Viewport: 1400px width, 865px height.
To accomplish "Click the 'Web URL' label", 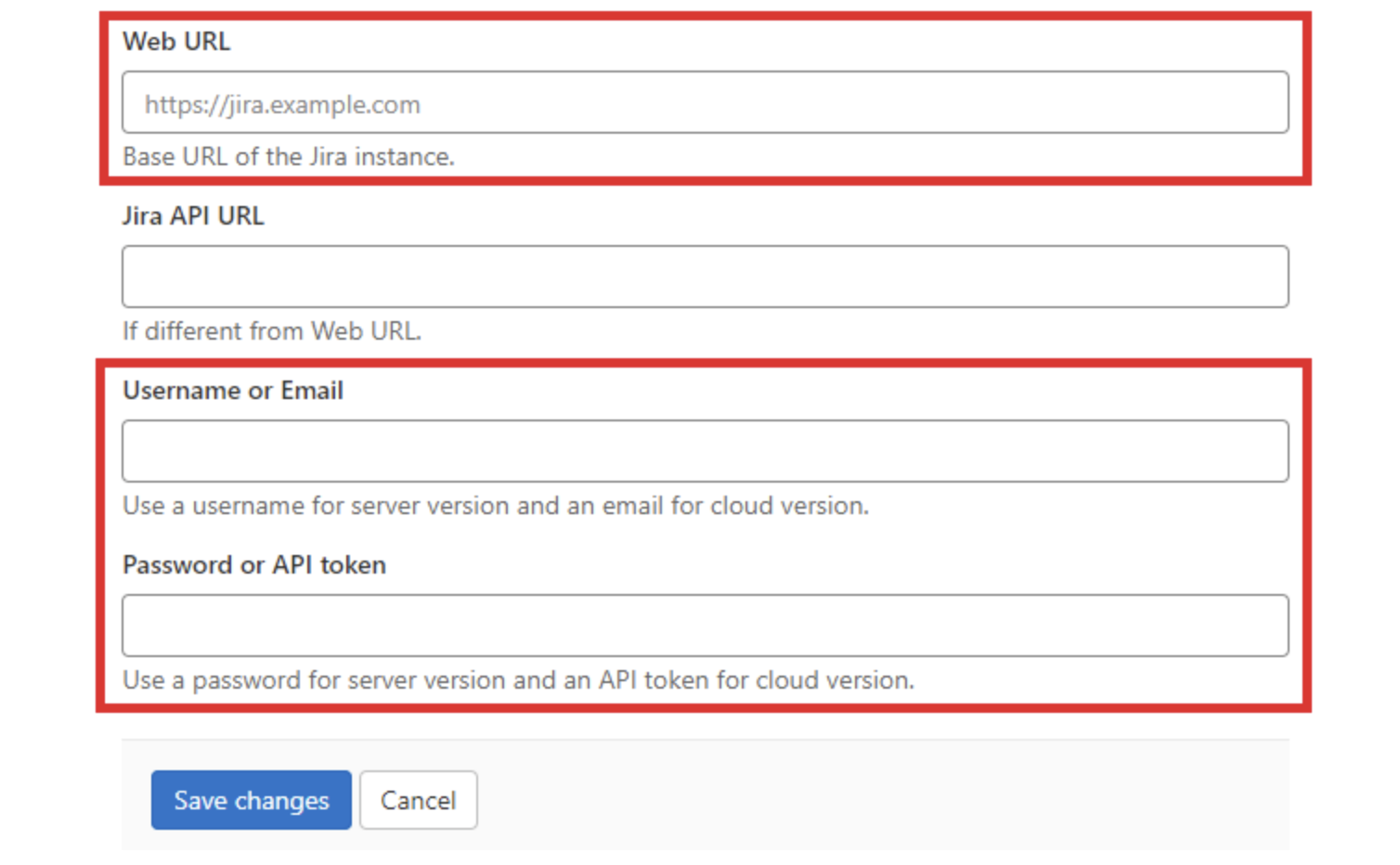I will pos(176,42).
